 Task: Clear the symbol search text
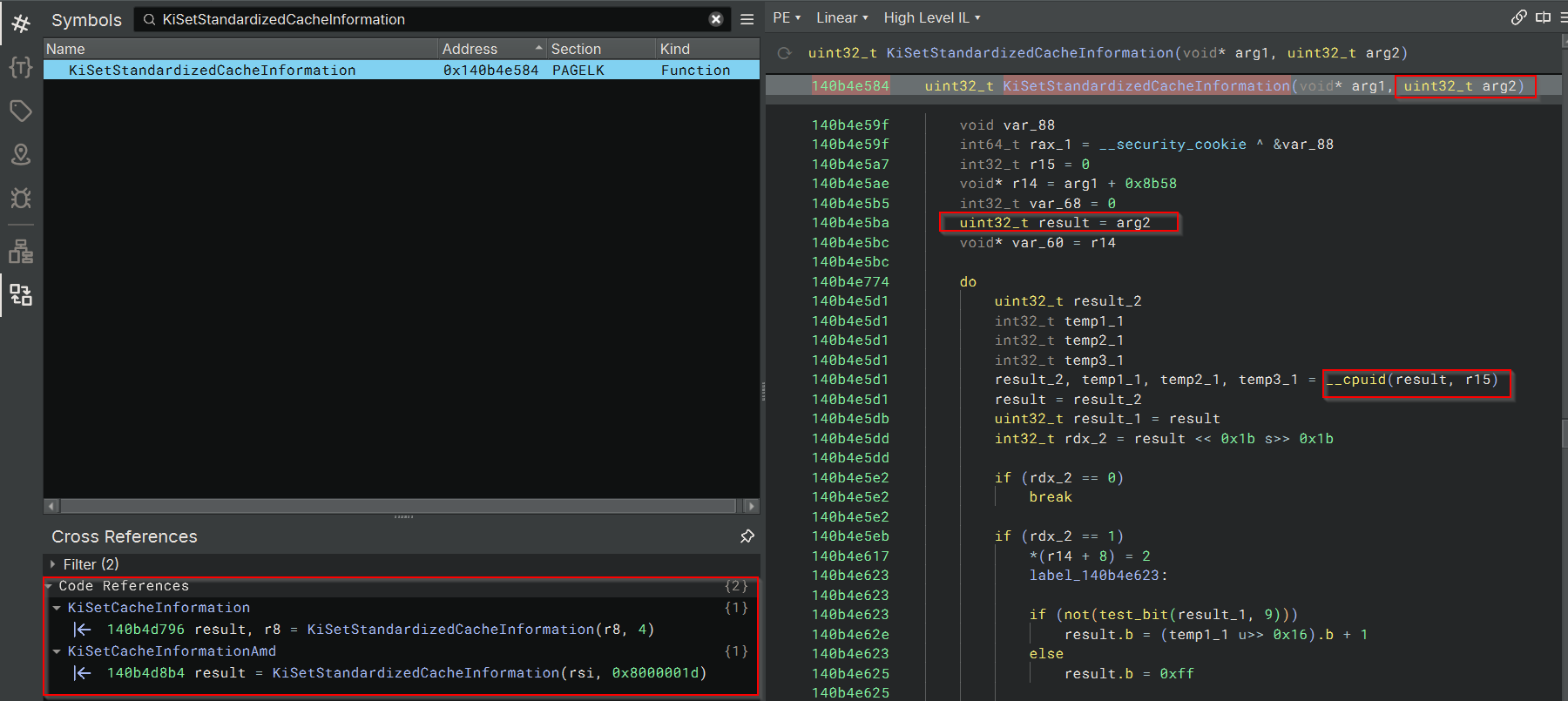715,19
